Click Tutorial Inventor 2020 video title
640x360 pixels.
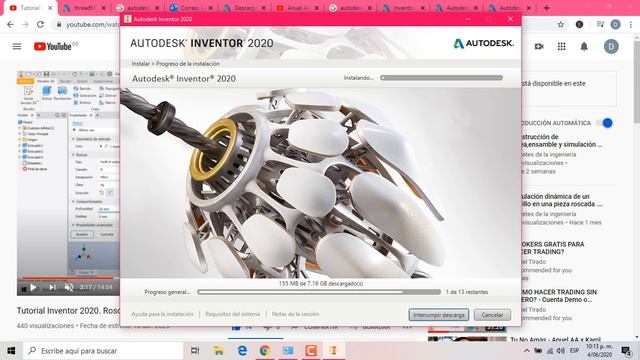click(68, 311)
